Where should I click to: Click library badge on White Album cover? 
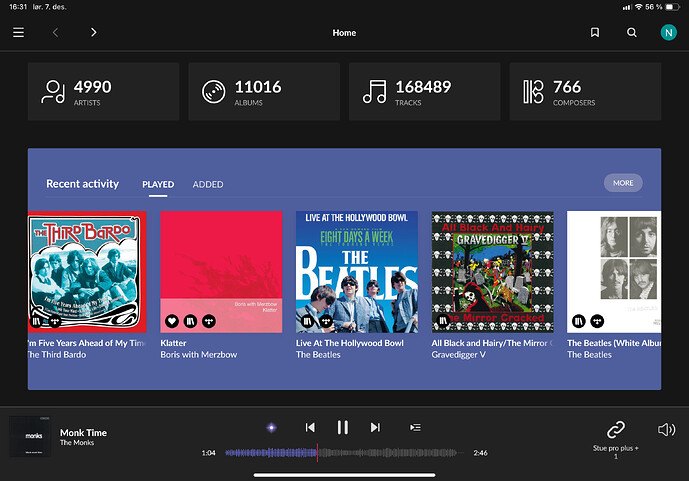click(578, 321)
